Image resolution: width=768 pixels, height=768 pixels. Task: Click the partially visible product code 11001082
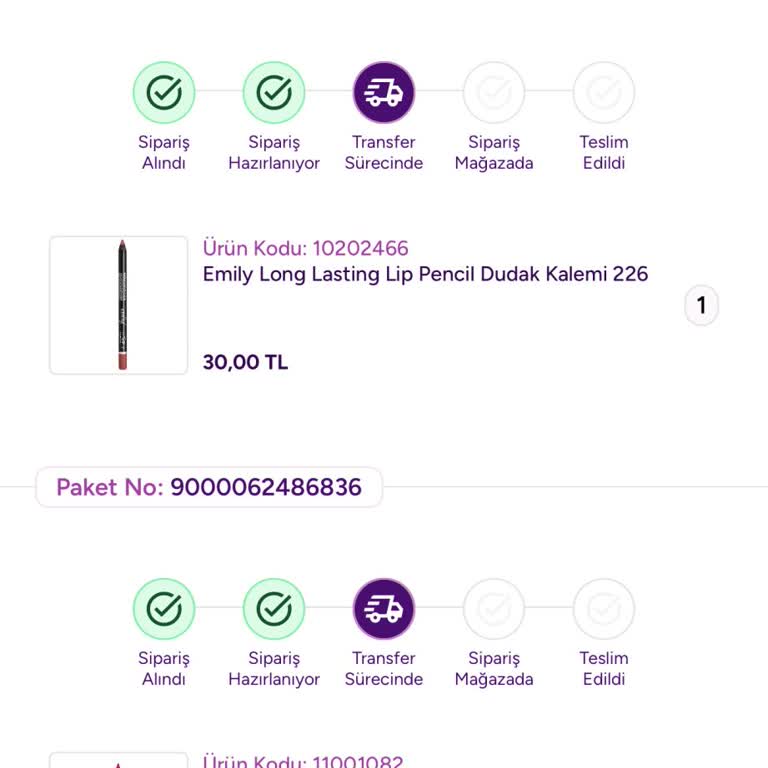(303, 762)
